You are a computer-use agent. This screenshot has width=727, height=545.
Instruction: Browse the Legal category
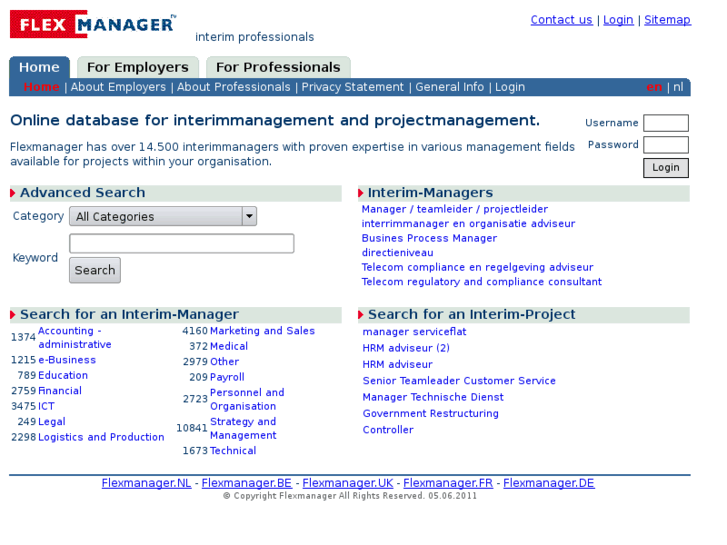(52, 422)
